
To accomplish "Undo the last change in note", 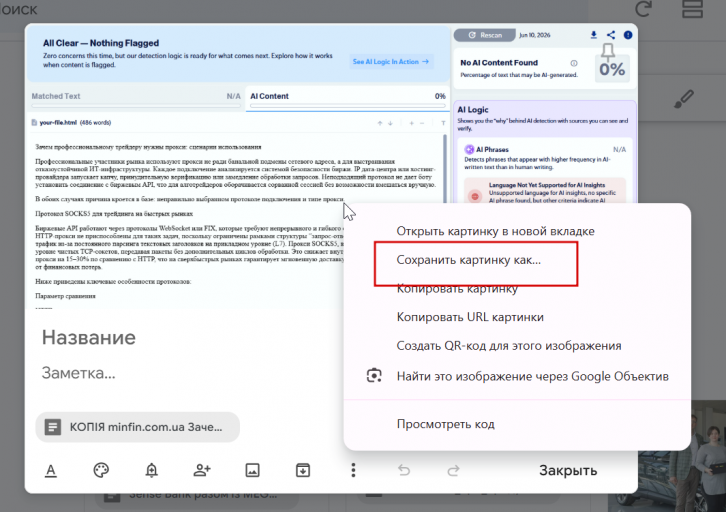I will (x=404, y=470).
